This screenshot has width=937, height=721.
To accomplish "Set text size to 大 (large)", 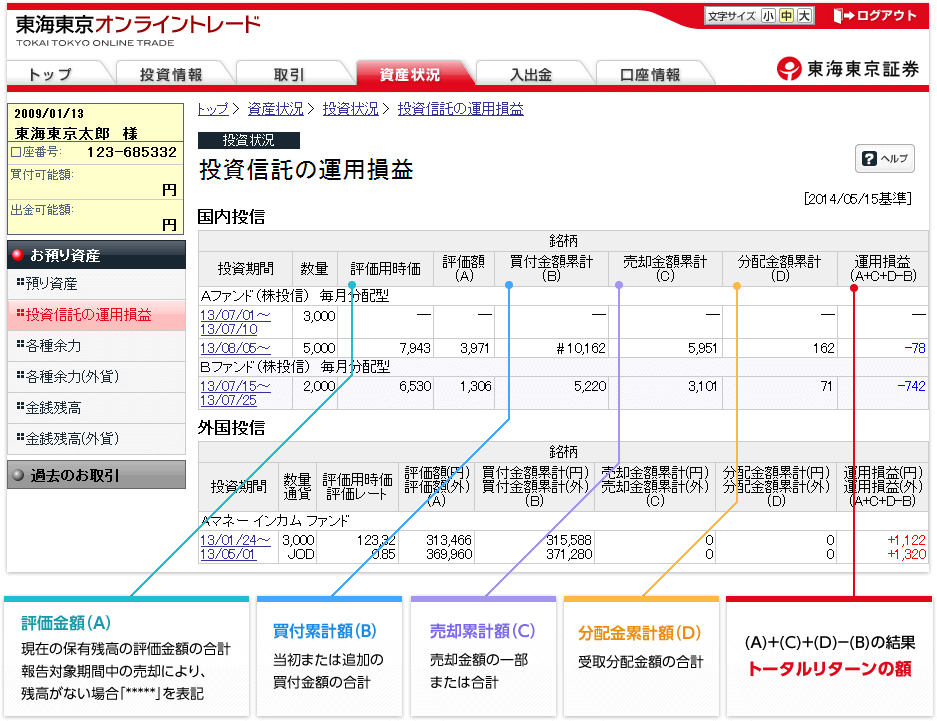I will [x=804, y=16].
